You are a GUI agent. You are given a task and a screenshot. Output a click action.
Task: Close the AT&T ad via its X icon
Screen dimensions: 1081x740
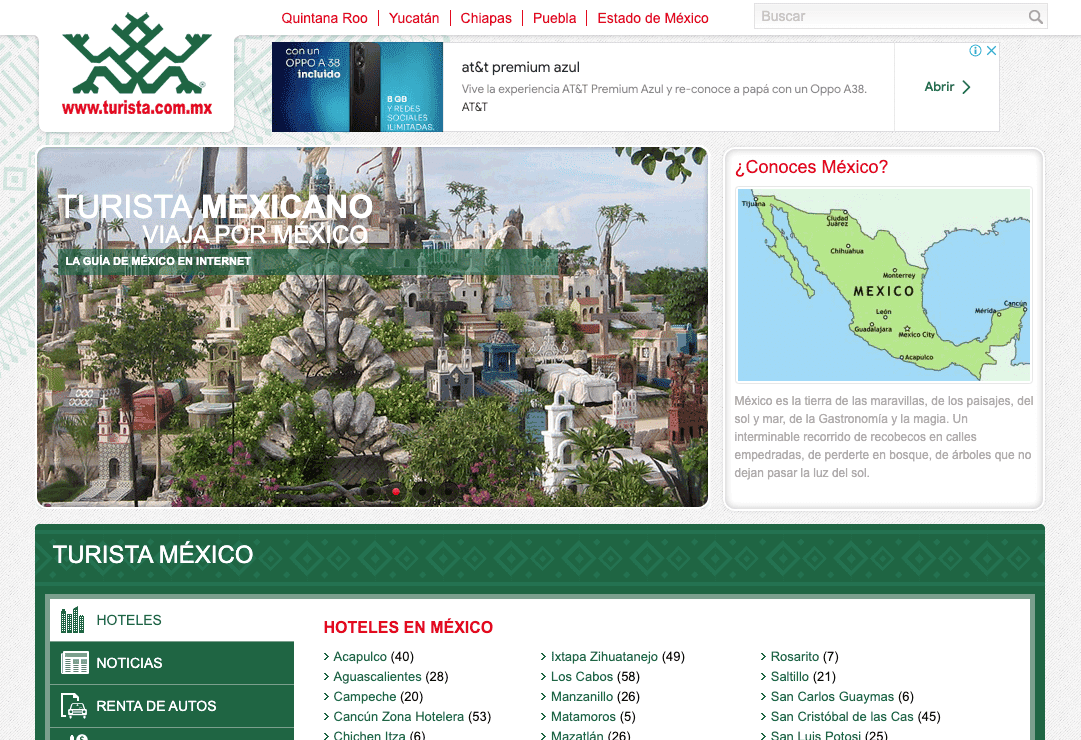[991, 50]
